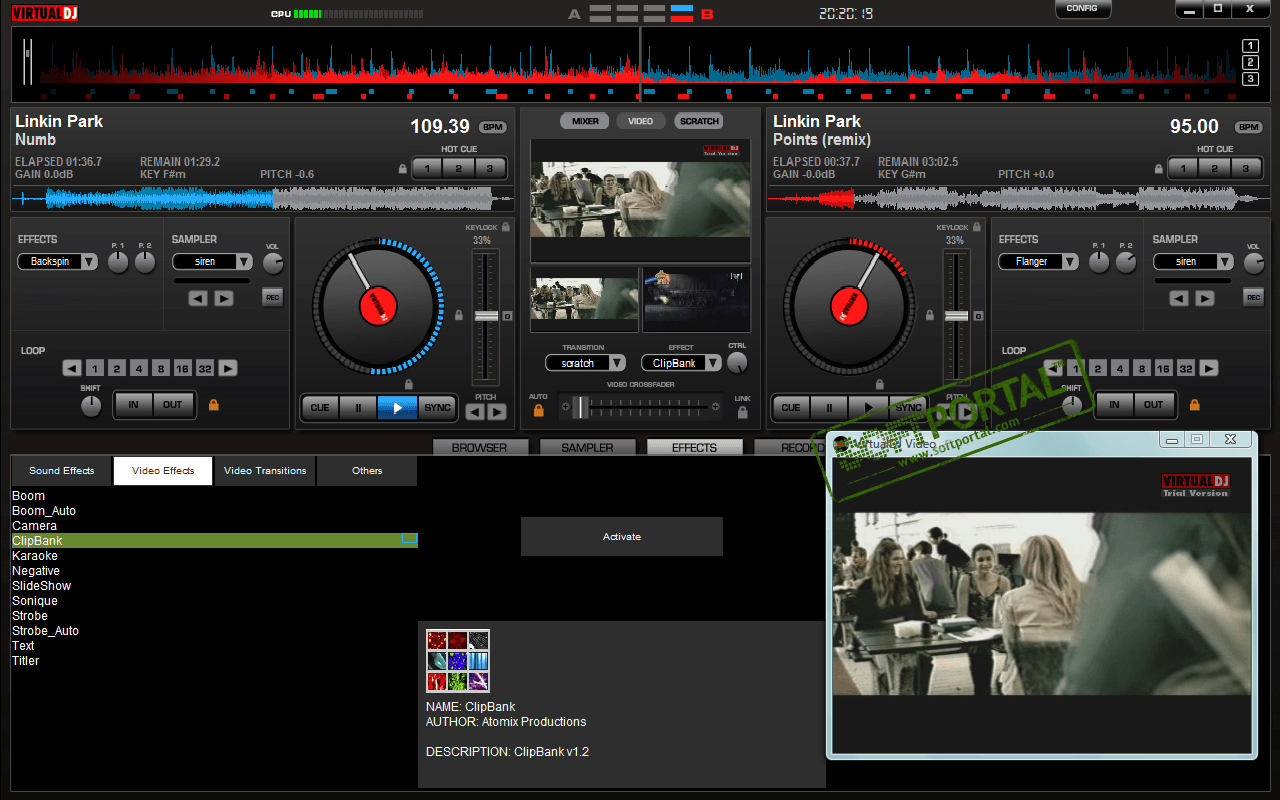This screenshot has width=1280, height=800.
Task: Select Karaoke in video effects list
Action: click(215, 556)
